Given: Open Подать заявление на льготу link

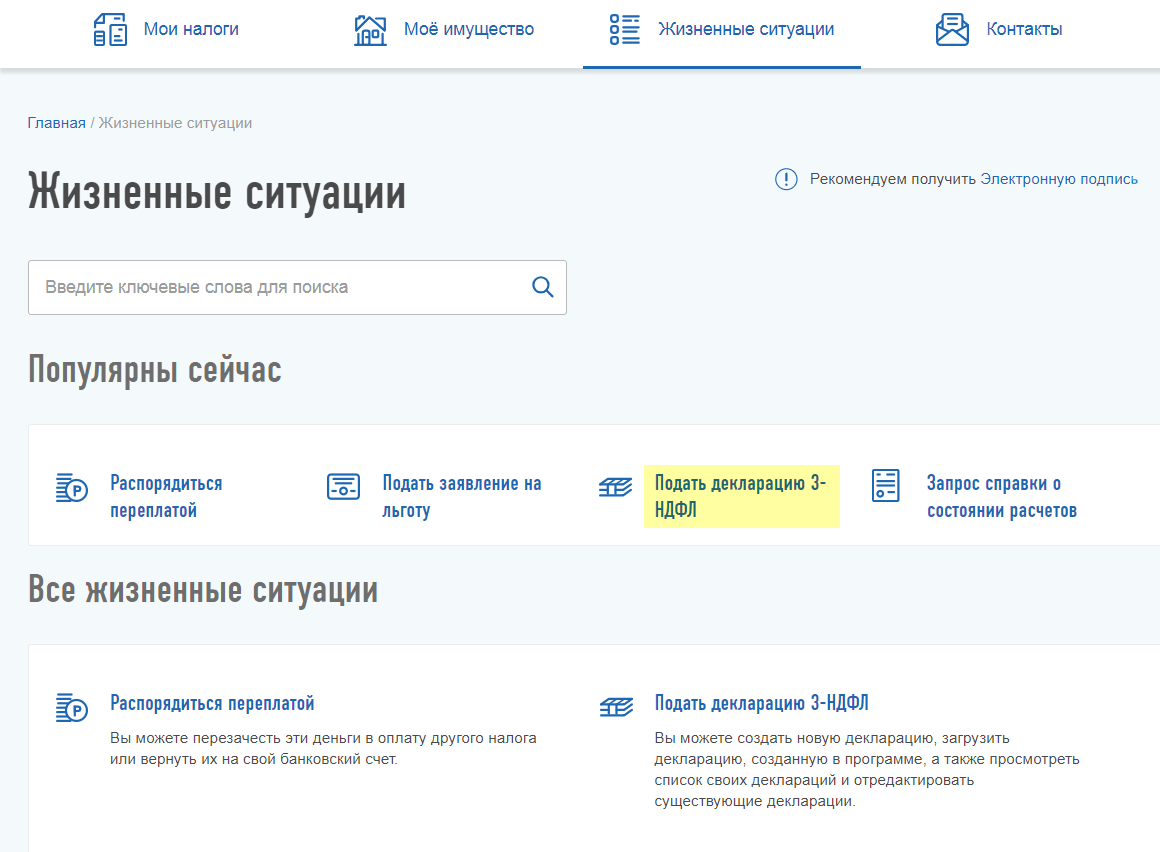Looking at the screenshot, I should coord(462,496).
